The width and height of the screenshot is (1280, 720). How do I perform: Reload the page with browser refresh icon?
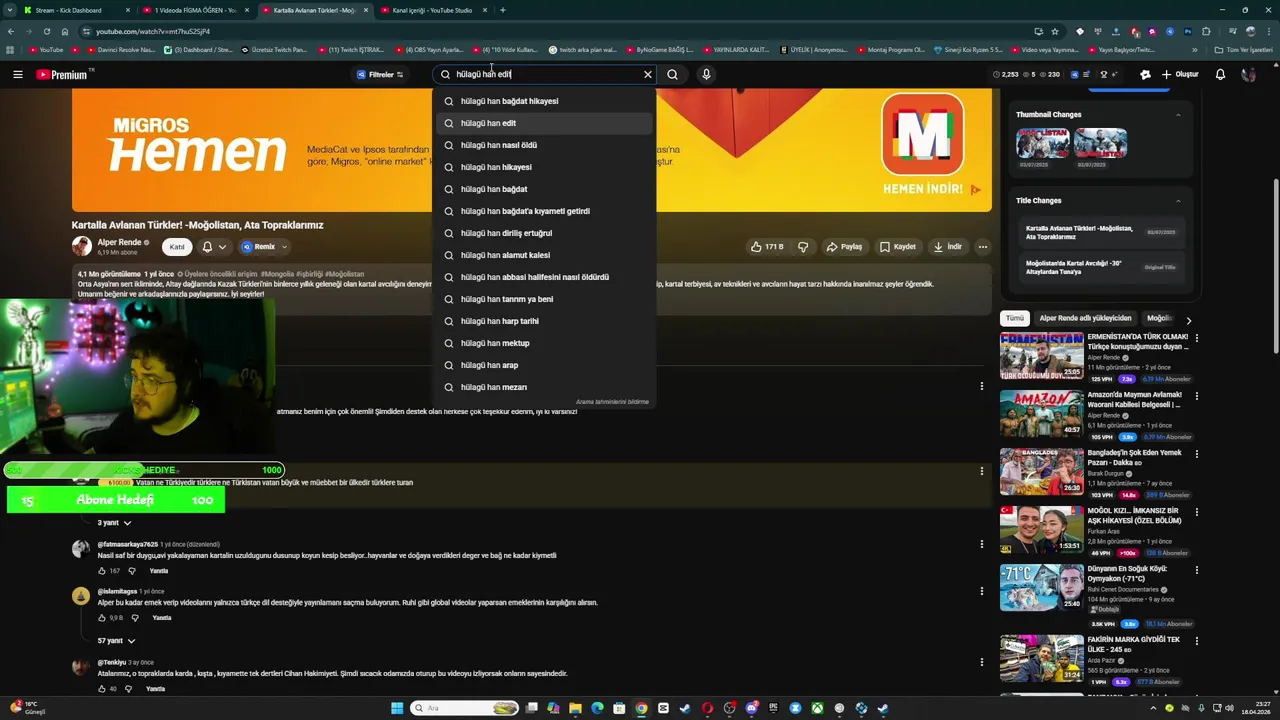pyautogui.click(x=46, y=31)
